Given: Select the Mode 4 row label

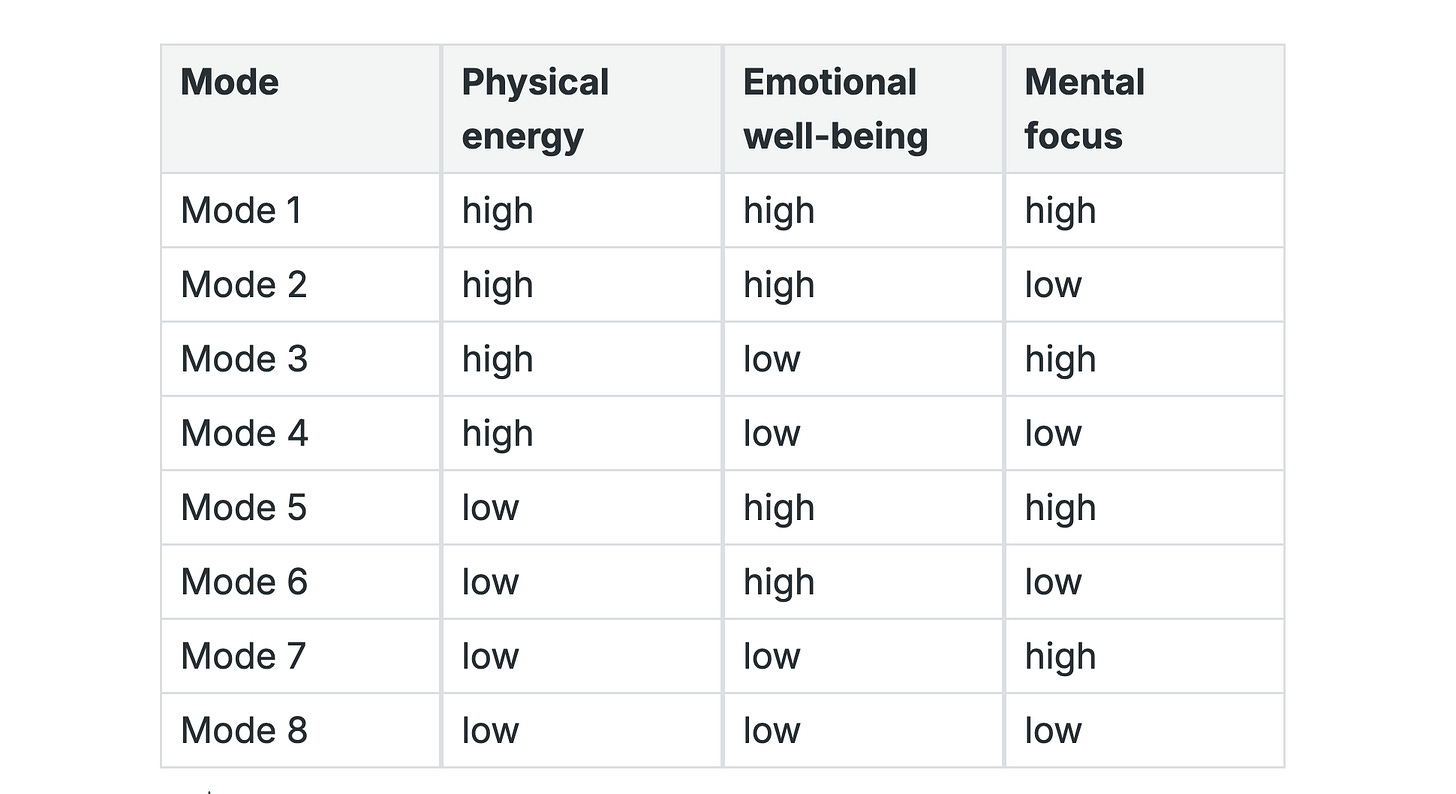Looking at the screenshot, I should (244, 433).
